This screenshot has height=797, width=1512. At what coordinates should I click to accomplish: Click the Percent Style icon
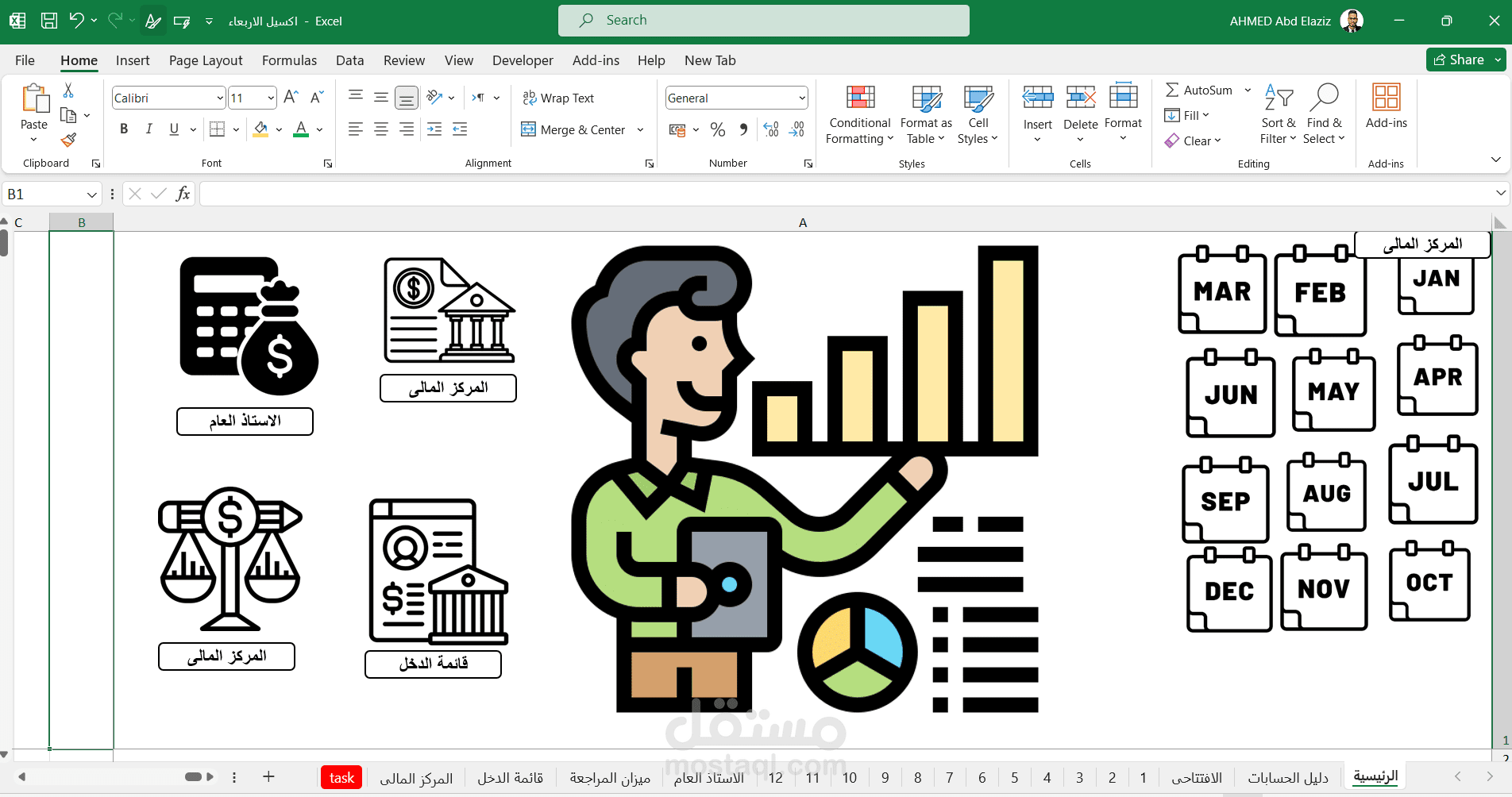pyautogui.click(x=718, y=129)
